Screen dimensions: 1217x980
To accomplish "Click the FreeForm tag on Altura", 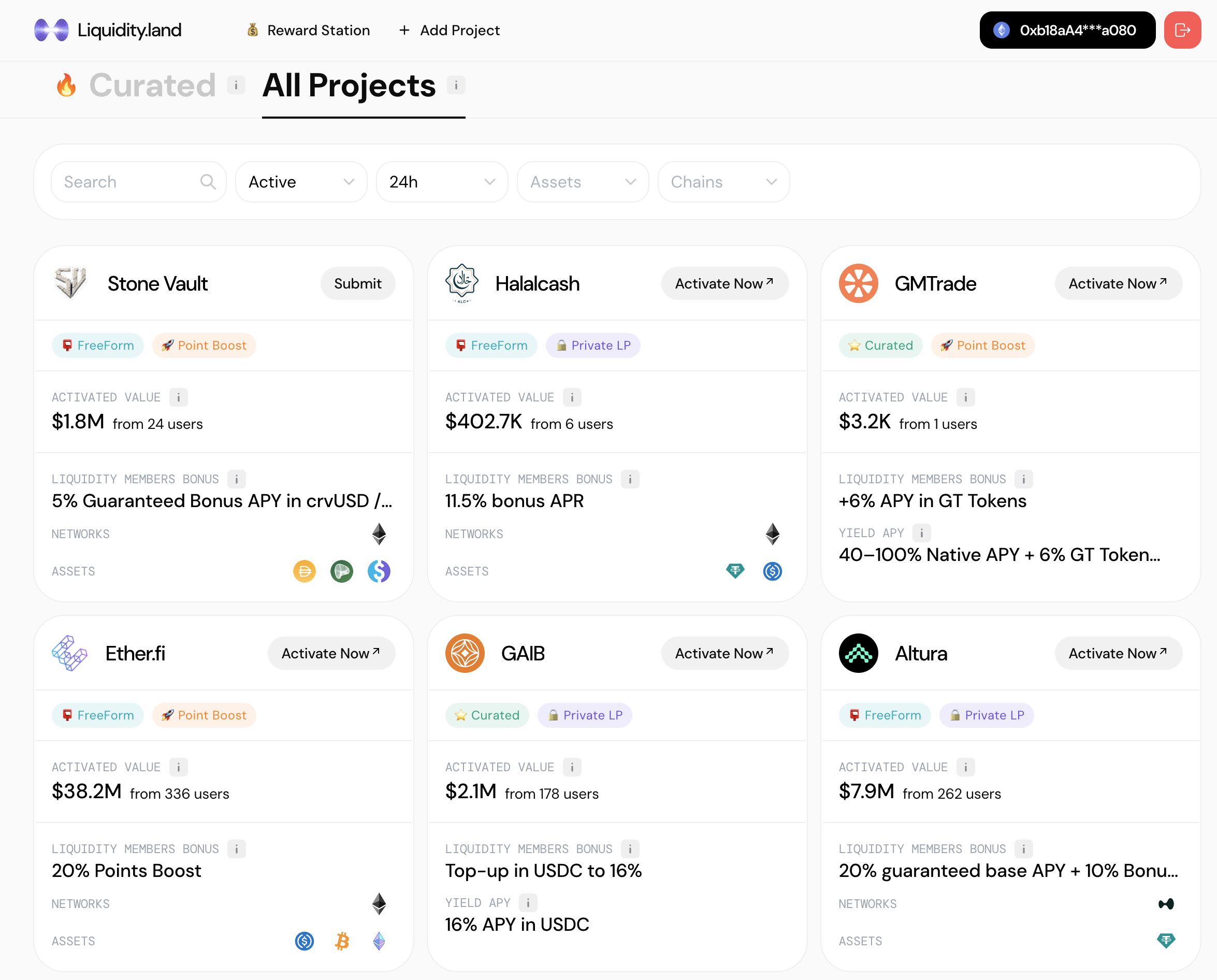I will click(x=885, y=715).
